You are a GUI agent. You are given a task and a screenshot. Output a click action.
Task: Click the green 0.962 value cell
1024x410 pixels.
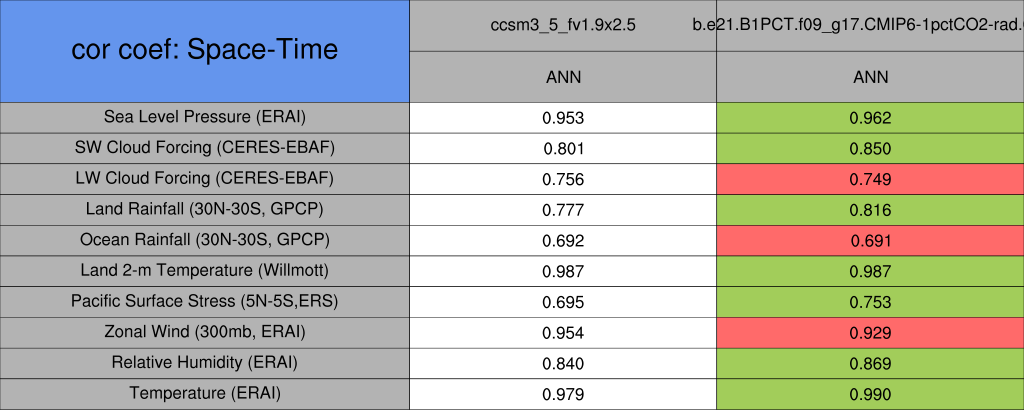(870, 117)
